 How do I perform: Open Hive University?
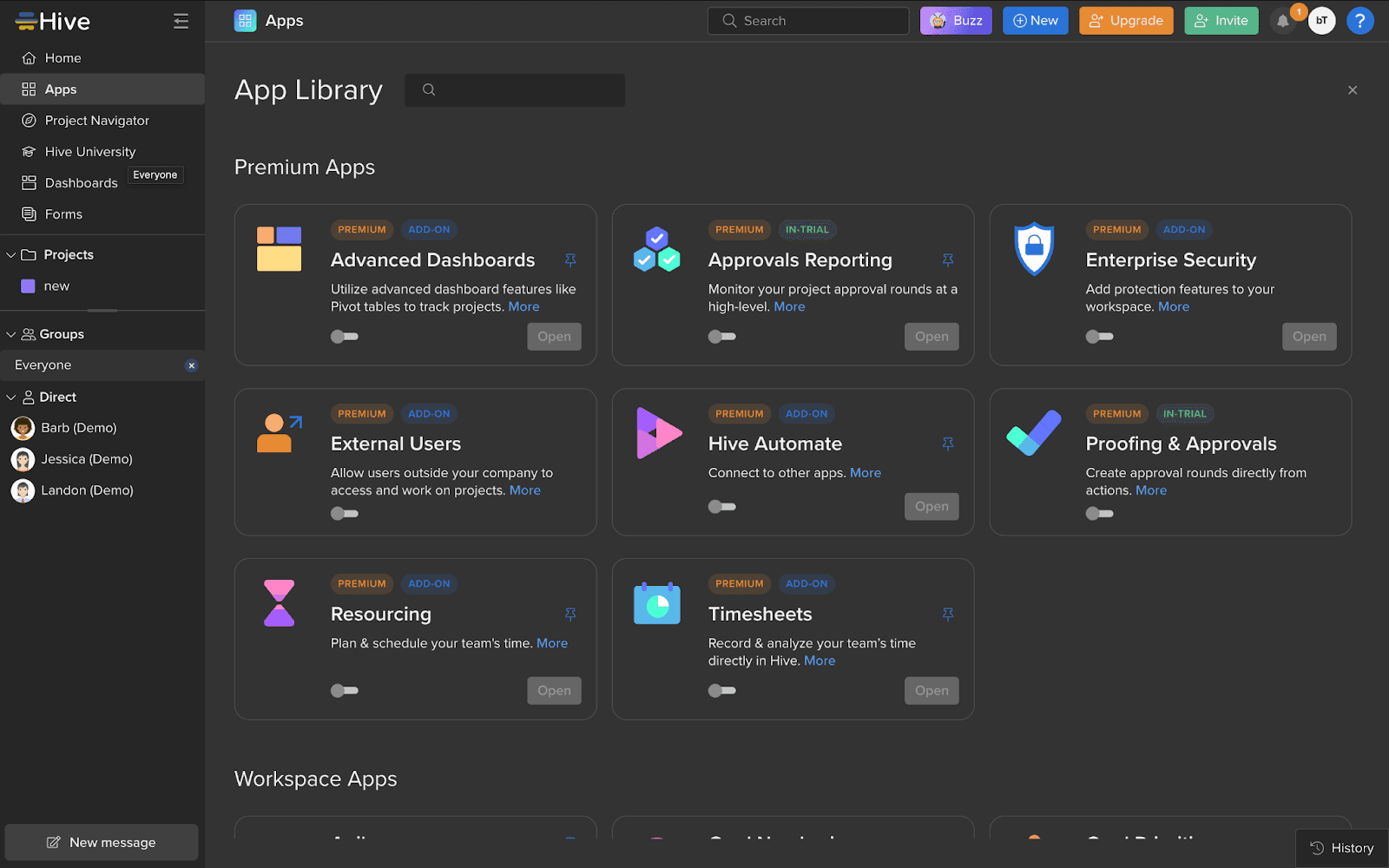(x=102, y=152)
